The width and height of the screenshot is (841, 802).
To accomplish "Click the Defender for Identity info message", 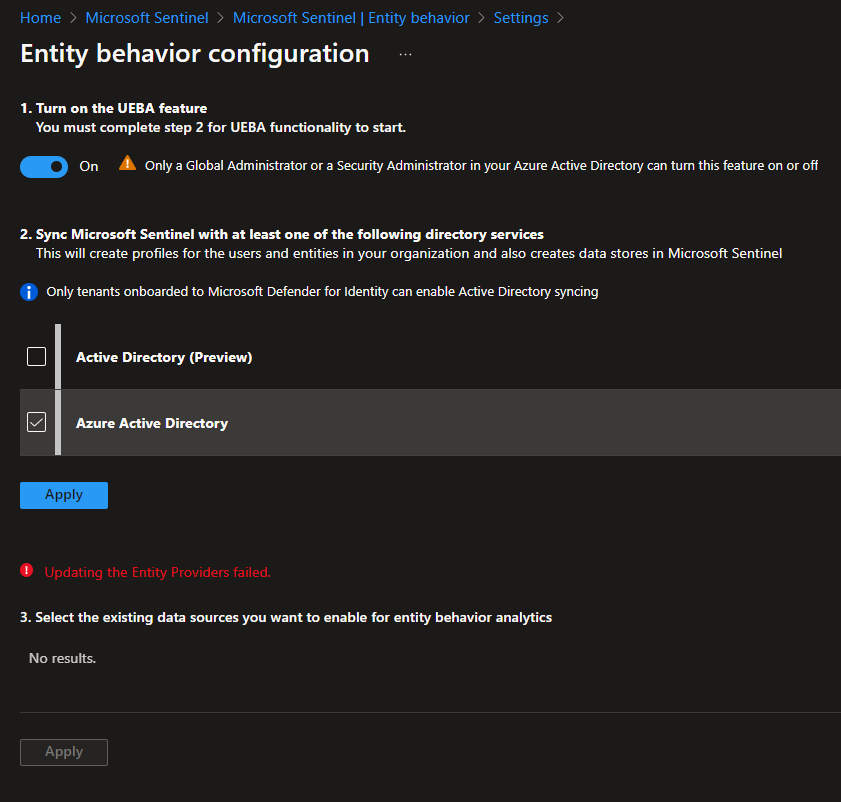I will coord(322,292).
